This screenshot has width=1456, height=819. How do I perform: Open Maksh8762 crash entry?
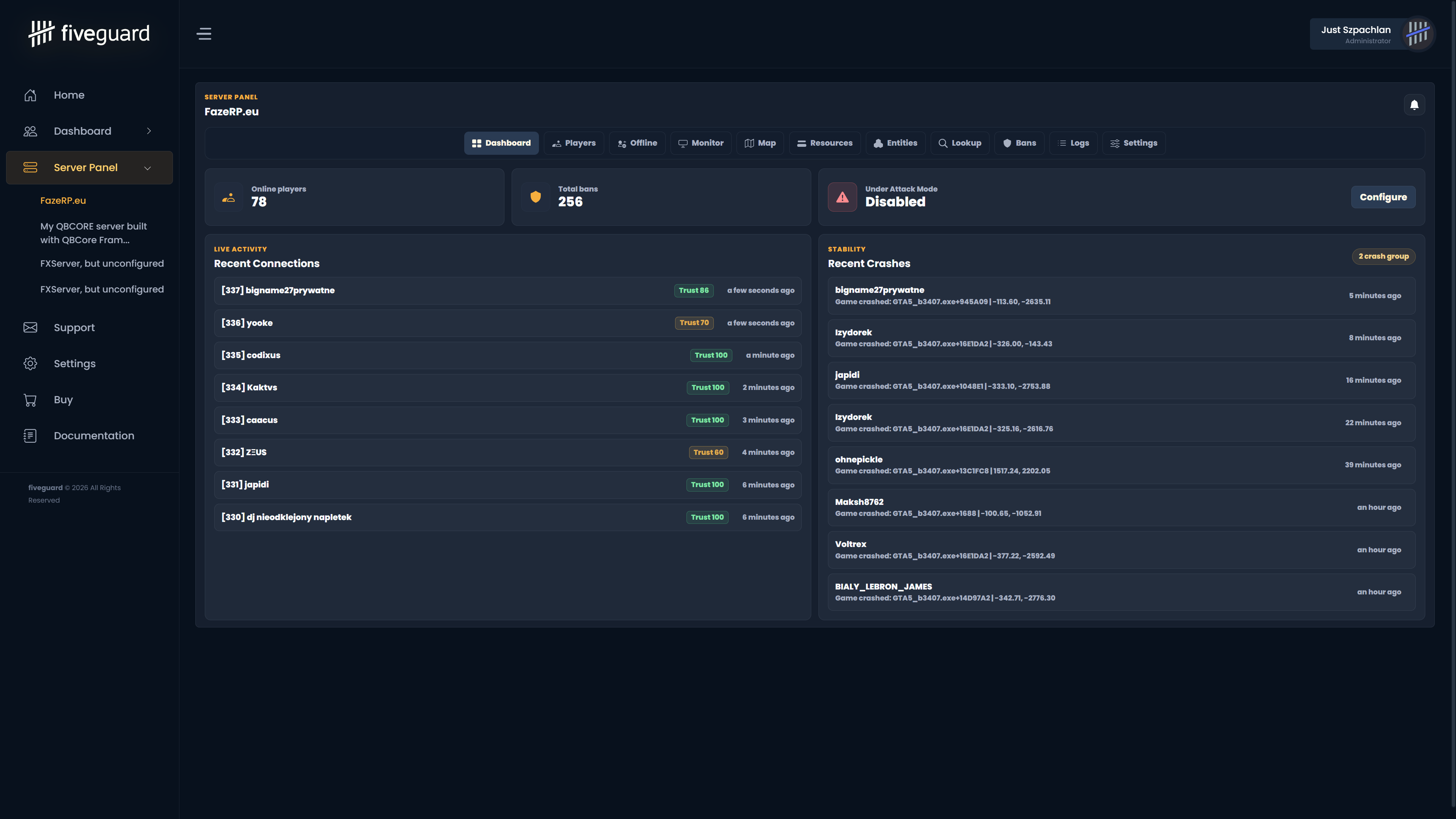click(x=1121, y=508)
